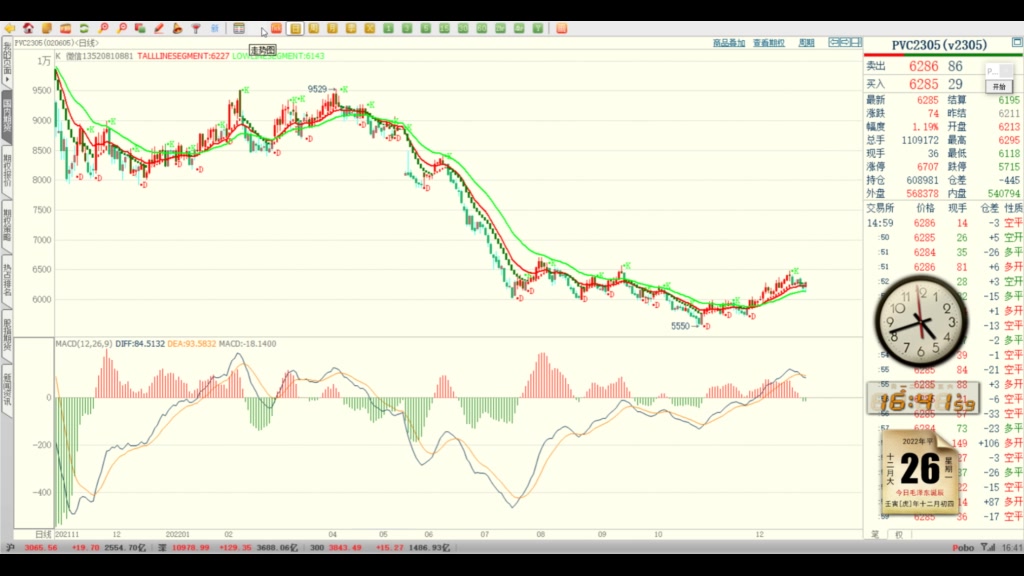Click the MACD(12,26,9) indicator label

point(84,344)
